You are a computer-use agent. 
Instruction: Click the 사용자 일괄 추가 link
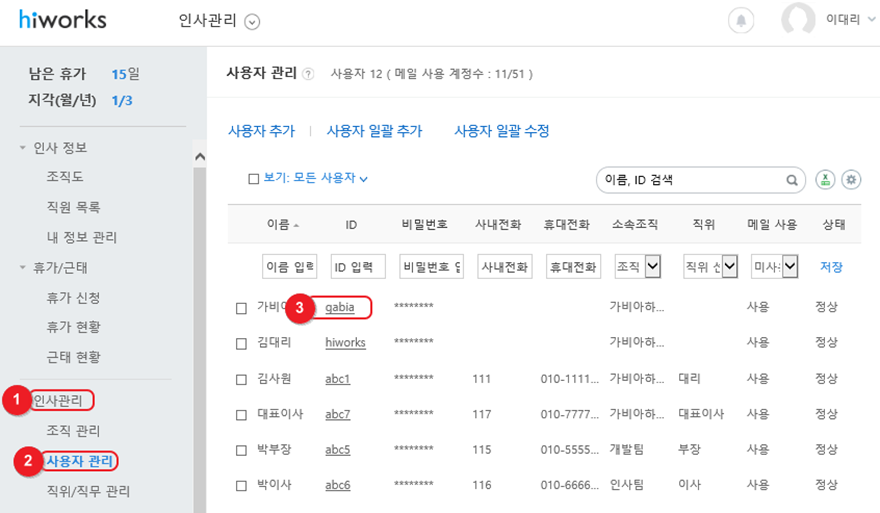coord(374,131)
